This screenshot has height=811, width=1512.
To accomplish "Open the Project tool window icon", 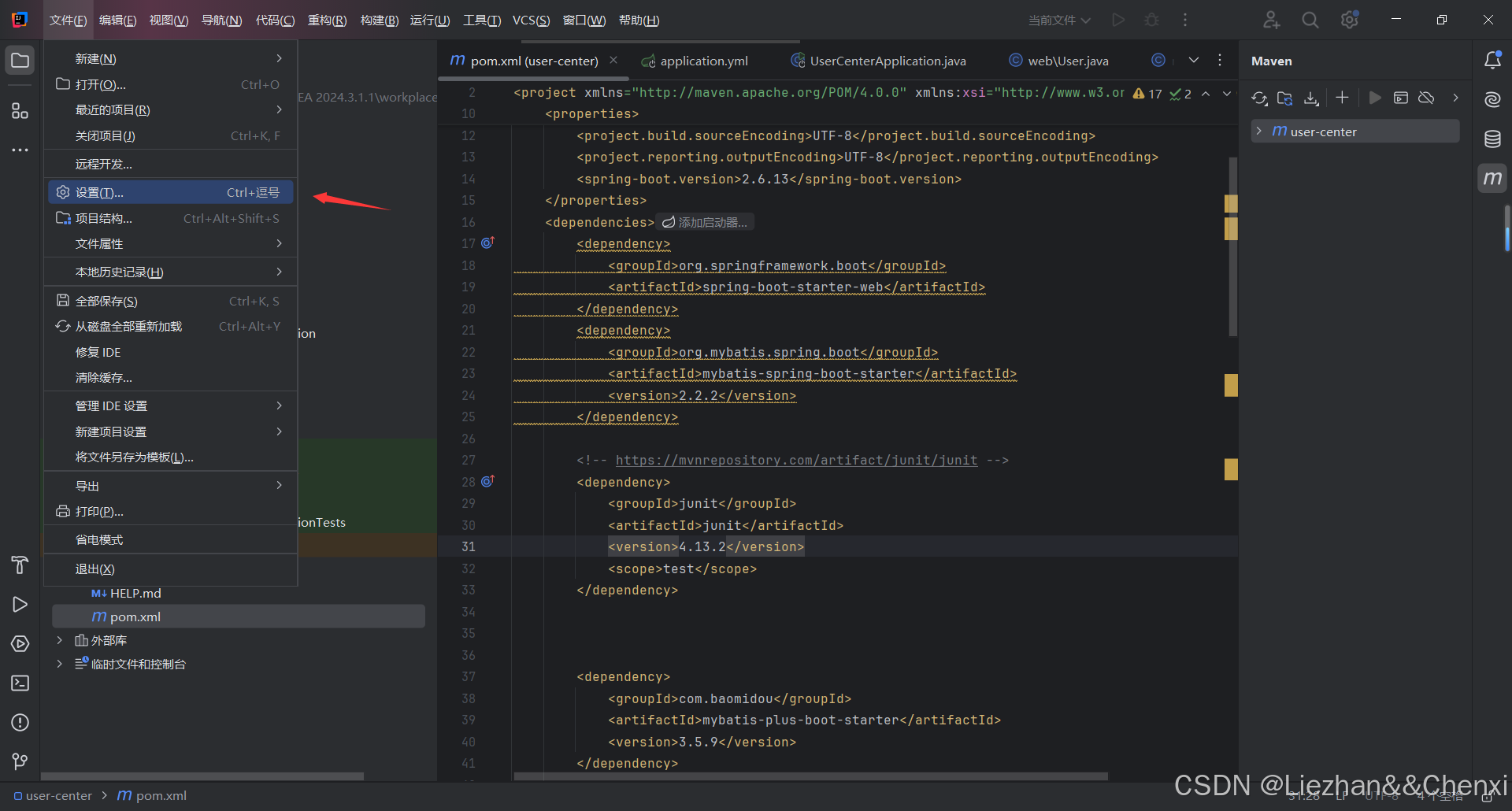I will 20,61.
